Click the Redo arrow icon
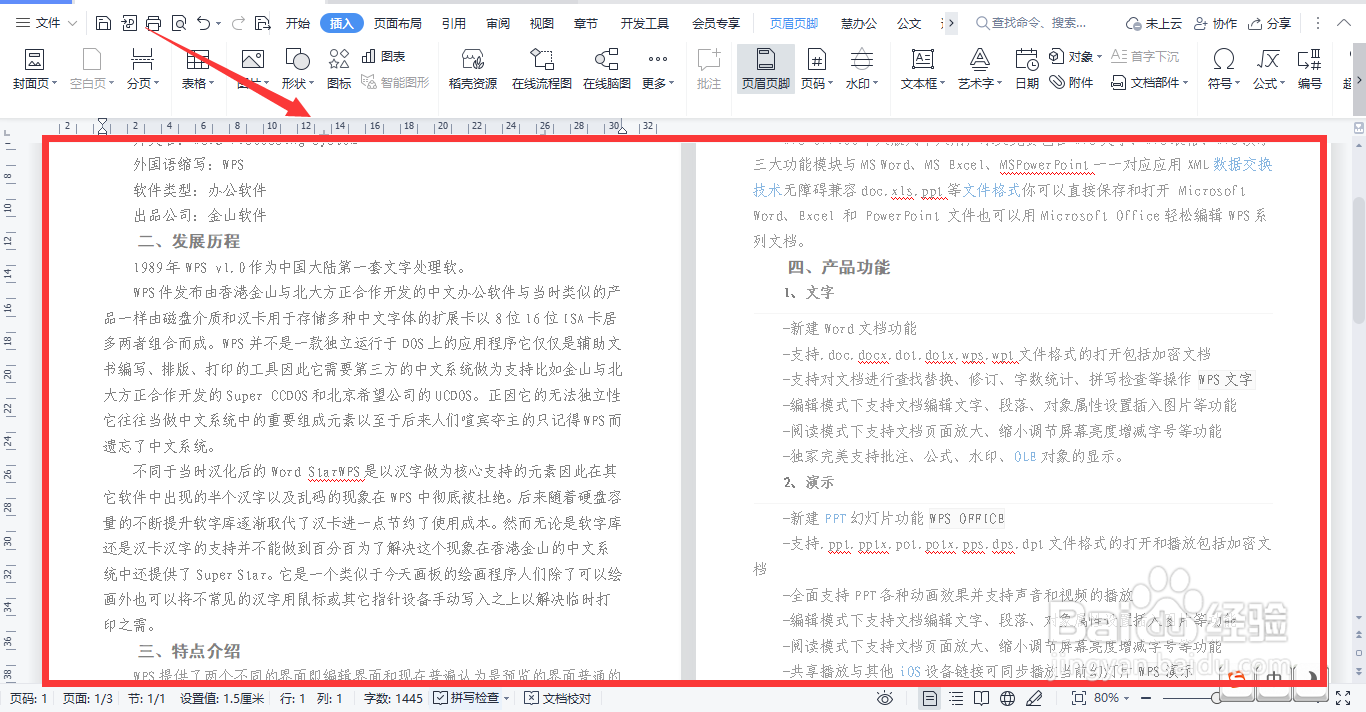Screen dimensions: 1366x712 click(238, 23)
